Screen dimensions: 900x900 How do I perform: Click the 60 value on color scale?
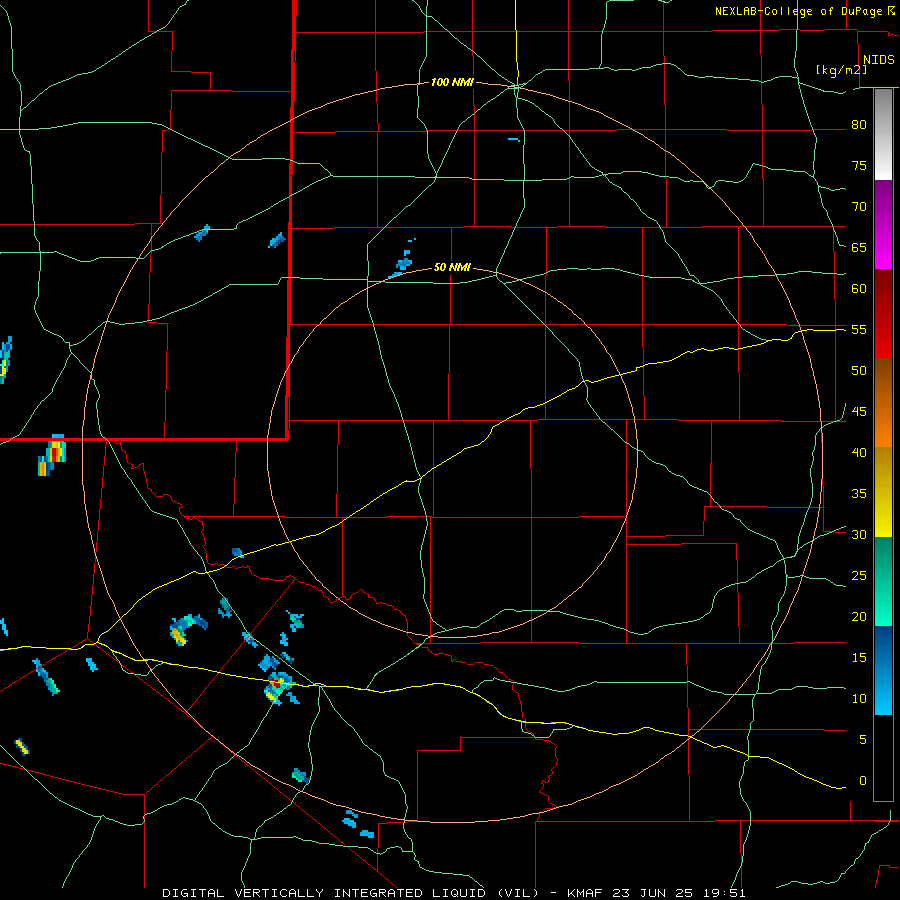tap(859, 289)
